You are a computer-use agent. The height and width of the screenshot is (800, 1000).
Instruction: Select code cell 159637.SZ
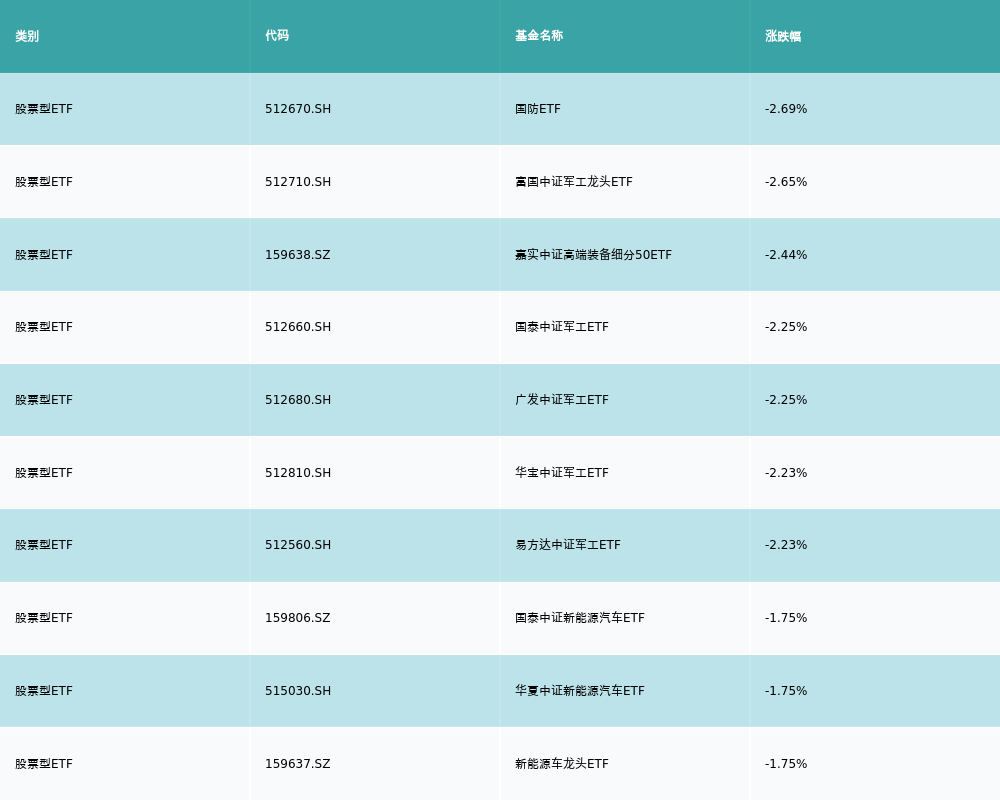[x=298, y=764]
